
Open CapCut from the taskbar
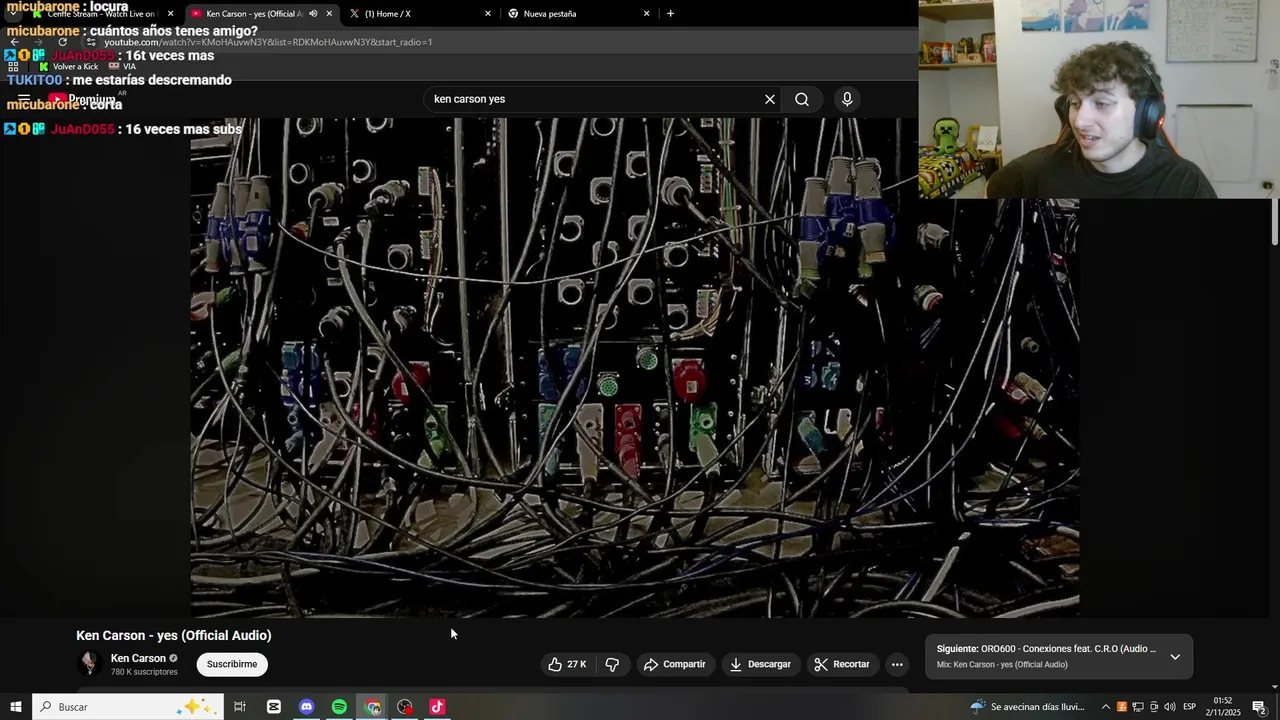273,707
